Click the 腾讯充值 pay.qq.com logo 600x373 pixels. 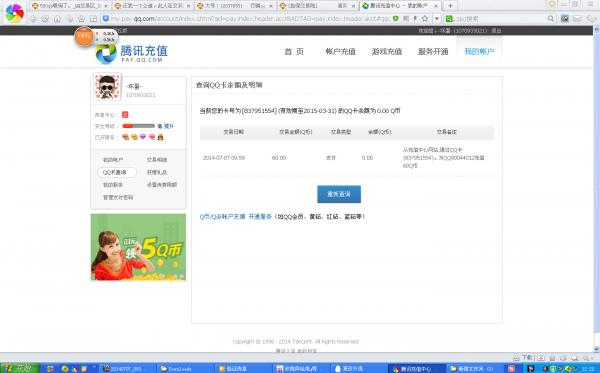[132, 54]
